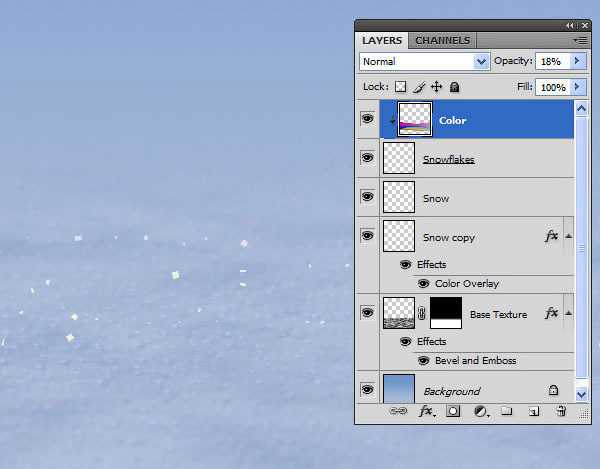This screenshot has width=600, height=469.
Task: Delete layer trash icon
Action: point(561,411)
